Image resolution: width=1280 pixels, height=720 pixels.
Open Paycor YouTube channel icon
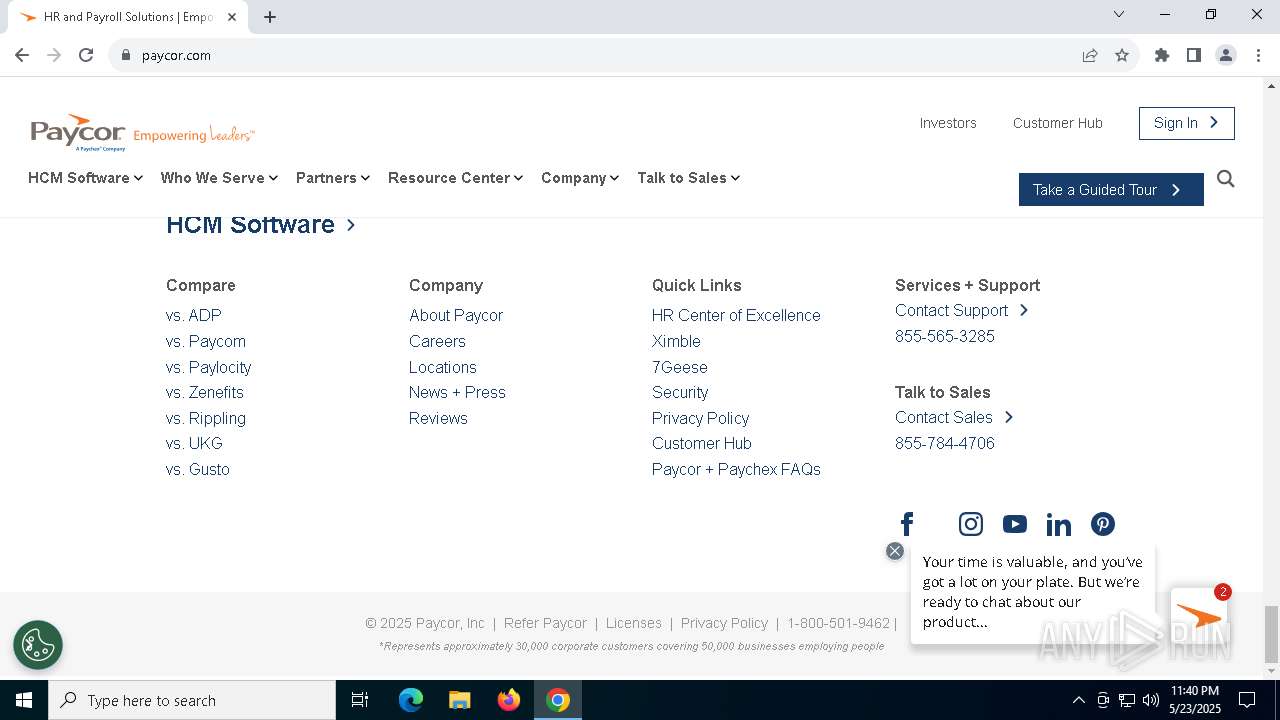pyautogui.click(x=1015, y=524)
